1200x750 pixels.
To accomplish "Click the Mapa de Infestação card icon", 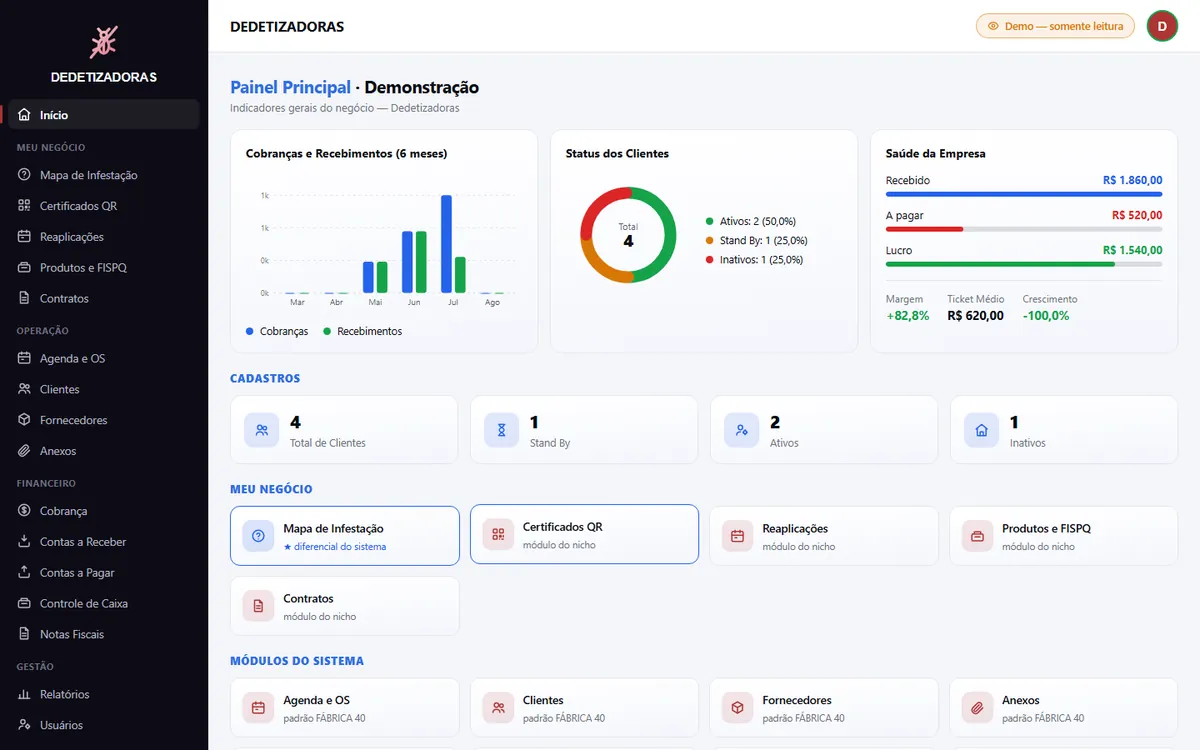I will [x=259, y=536].
